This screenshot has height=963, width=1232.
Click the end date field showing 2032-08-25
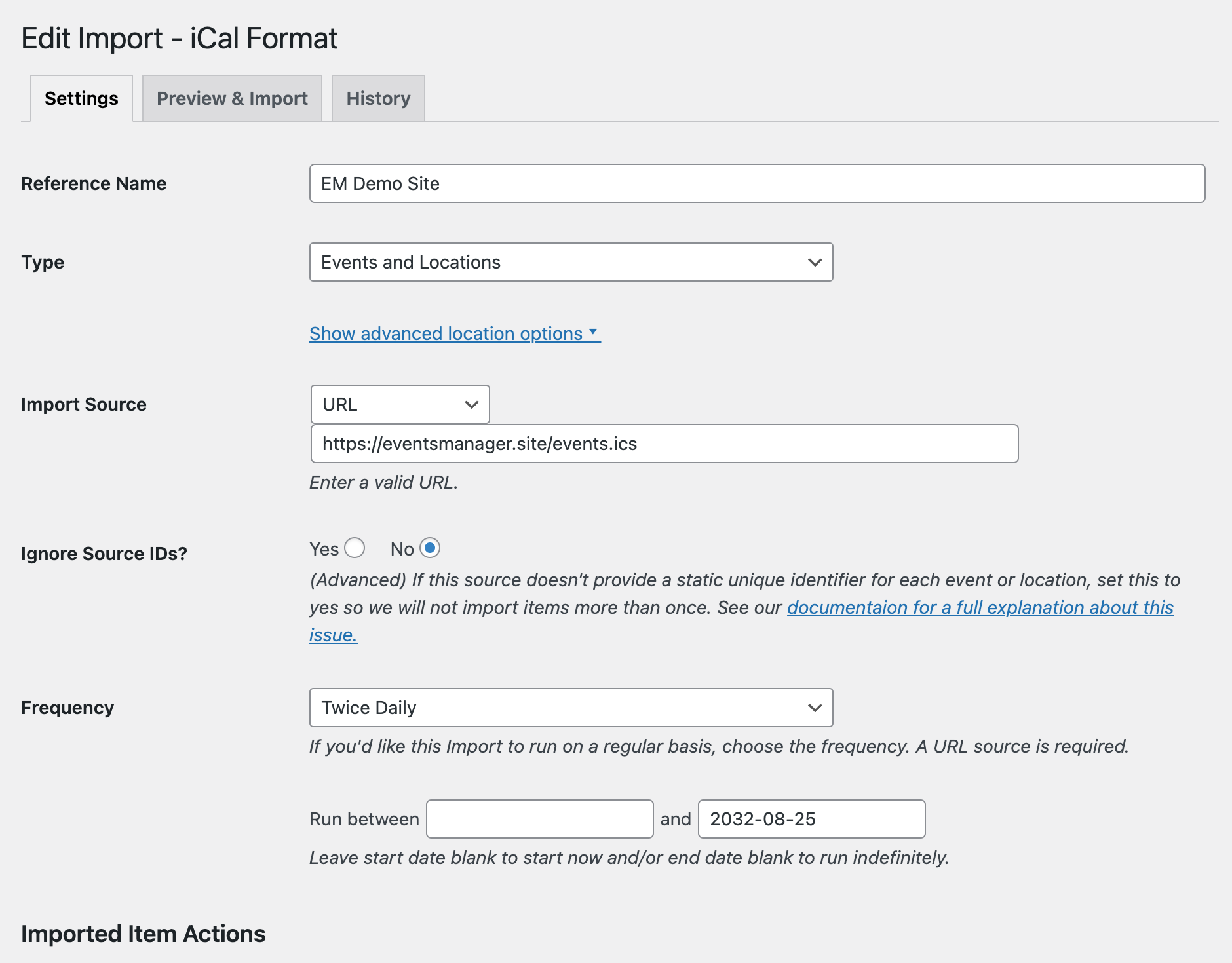coord(811,819)
